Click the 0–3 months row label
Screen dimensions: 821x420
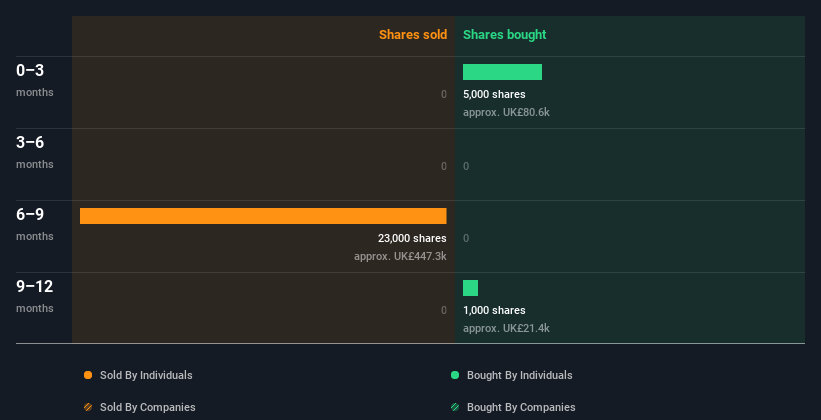(x=35, y=80)
